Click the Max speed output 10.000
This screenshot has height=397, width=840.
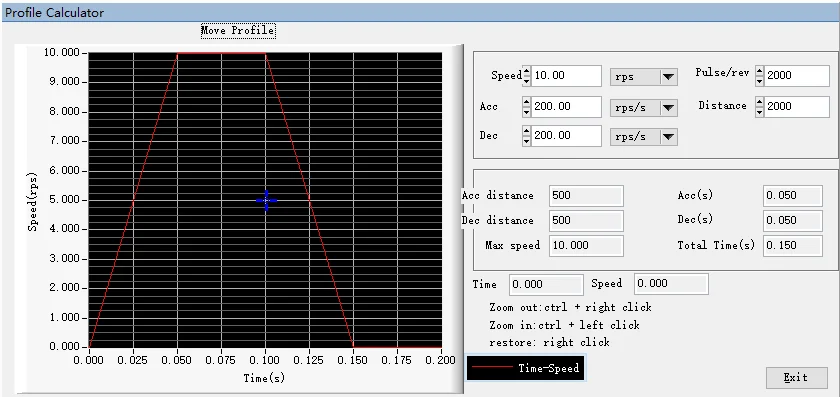pos(586,245)
